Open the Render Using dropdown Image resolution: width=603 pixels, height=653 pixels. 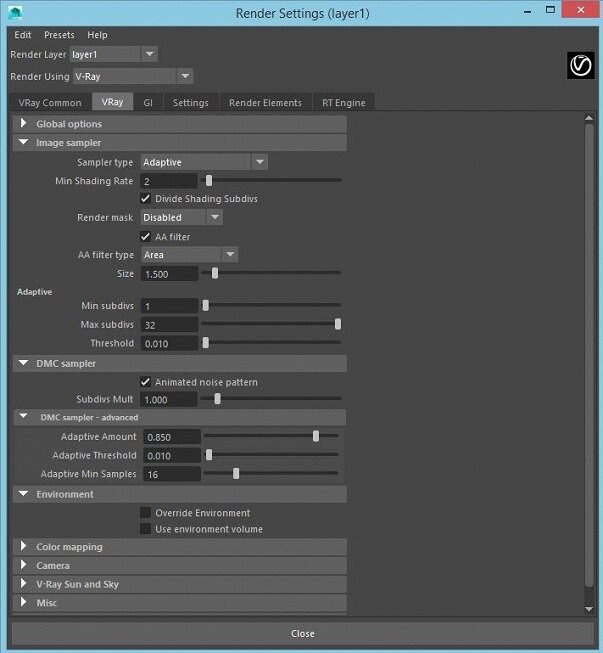point(133,76)
